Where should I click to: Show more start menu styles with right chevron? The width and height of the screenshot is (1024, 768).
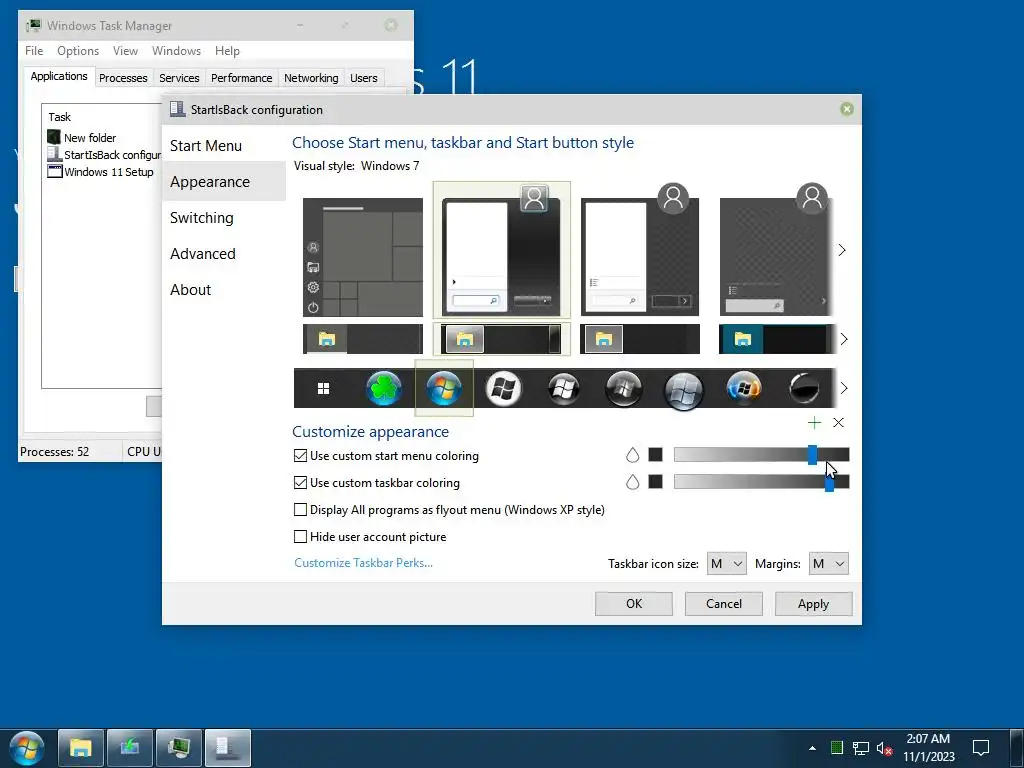[842, 250]
